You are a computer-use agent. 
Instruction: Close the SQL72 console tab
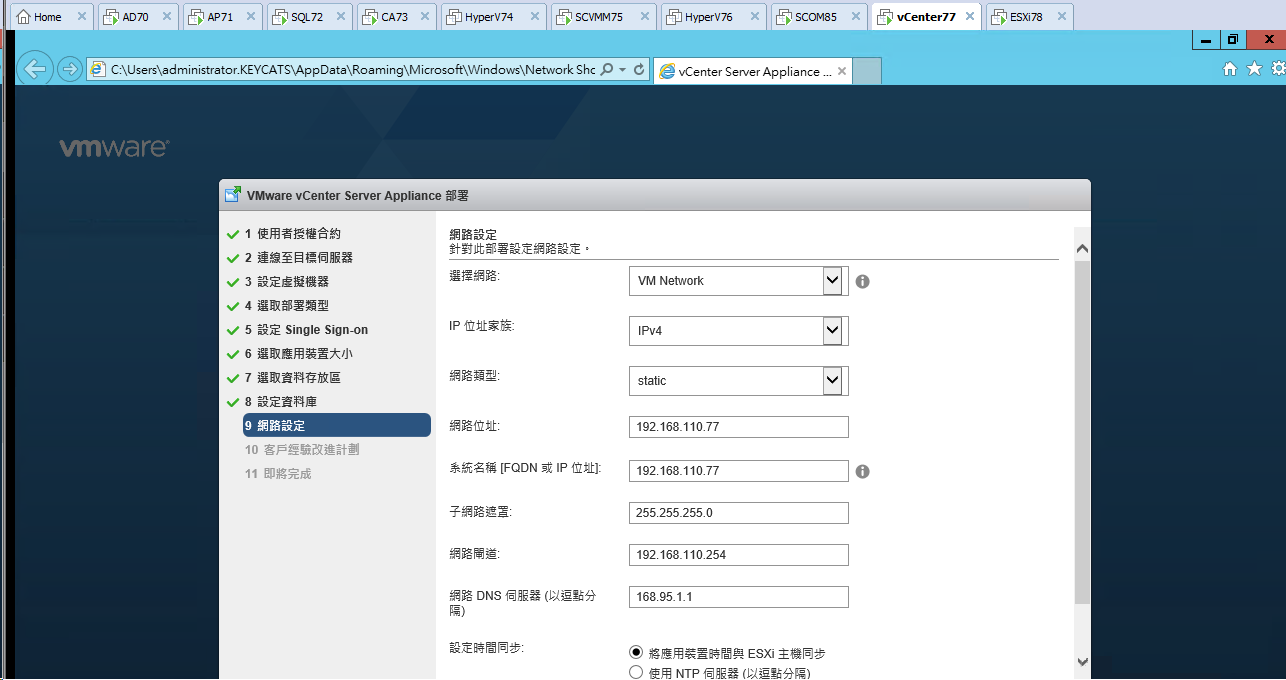tap(339, 17)
